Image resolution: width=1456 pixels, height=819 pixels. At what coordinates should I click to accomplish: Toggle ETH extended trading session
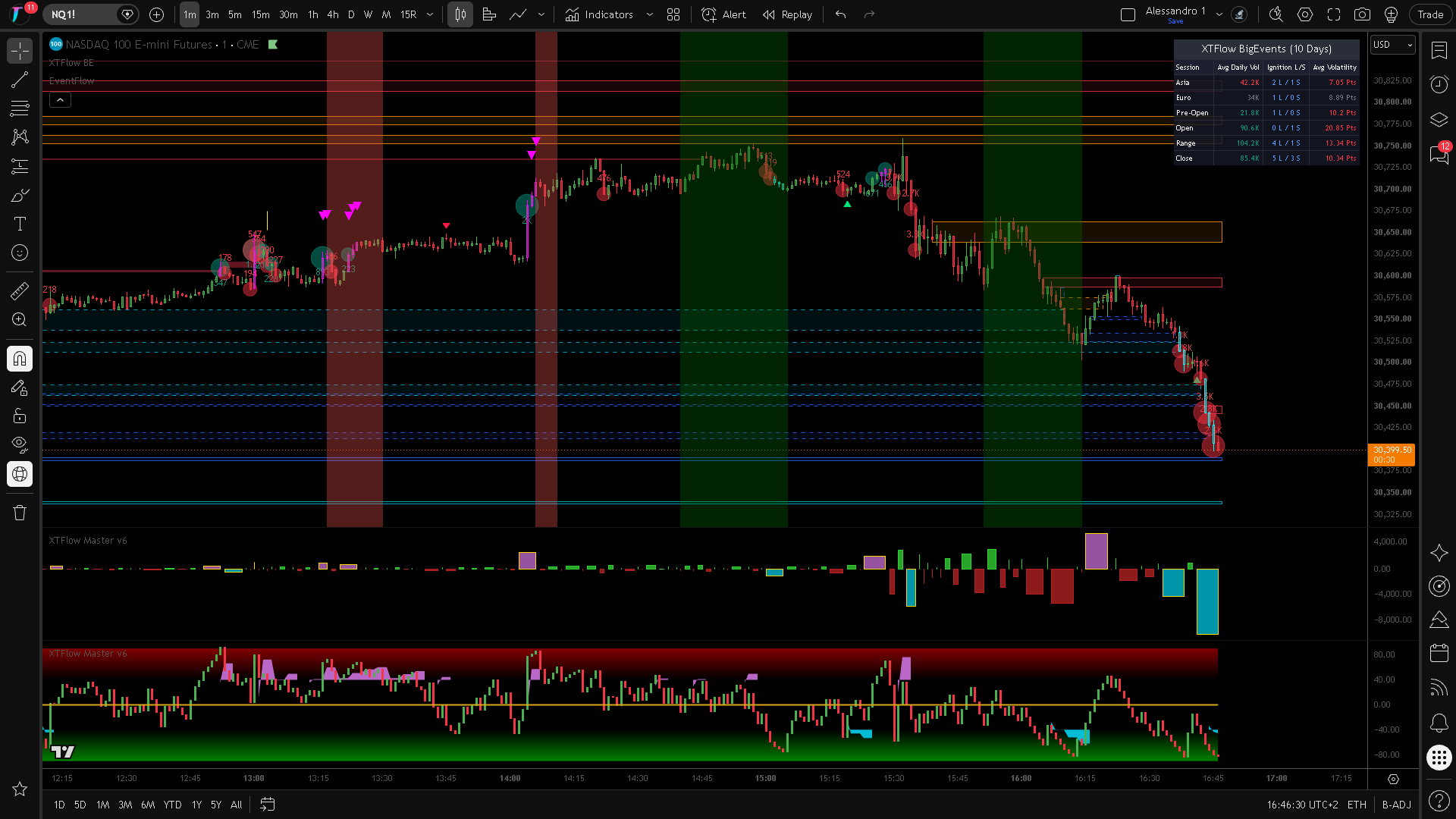pyautogui.click(x=1357, y=805)
